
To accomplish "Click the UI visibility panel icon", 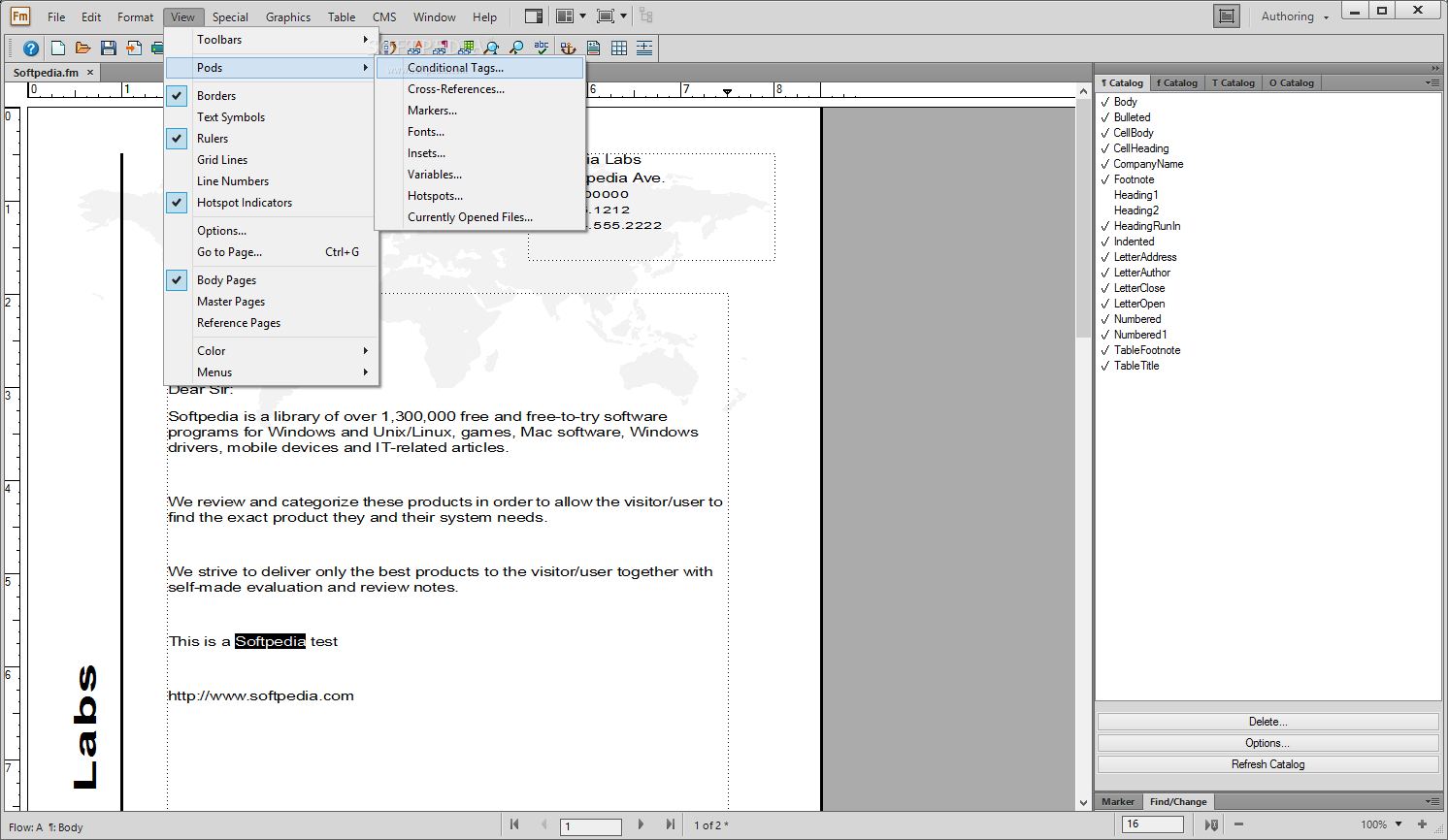I will [534, 16].
